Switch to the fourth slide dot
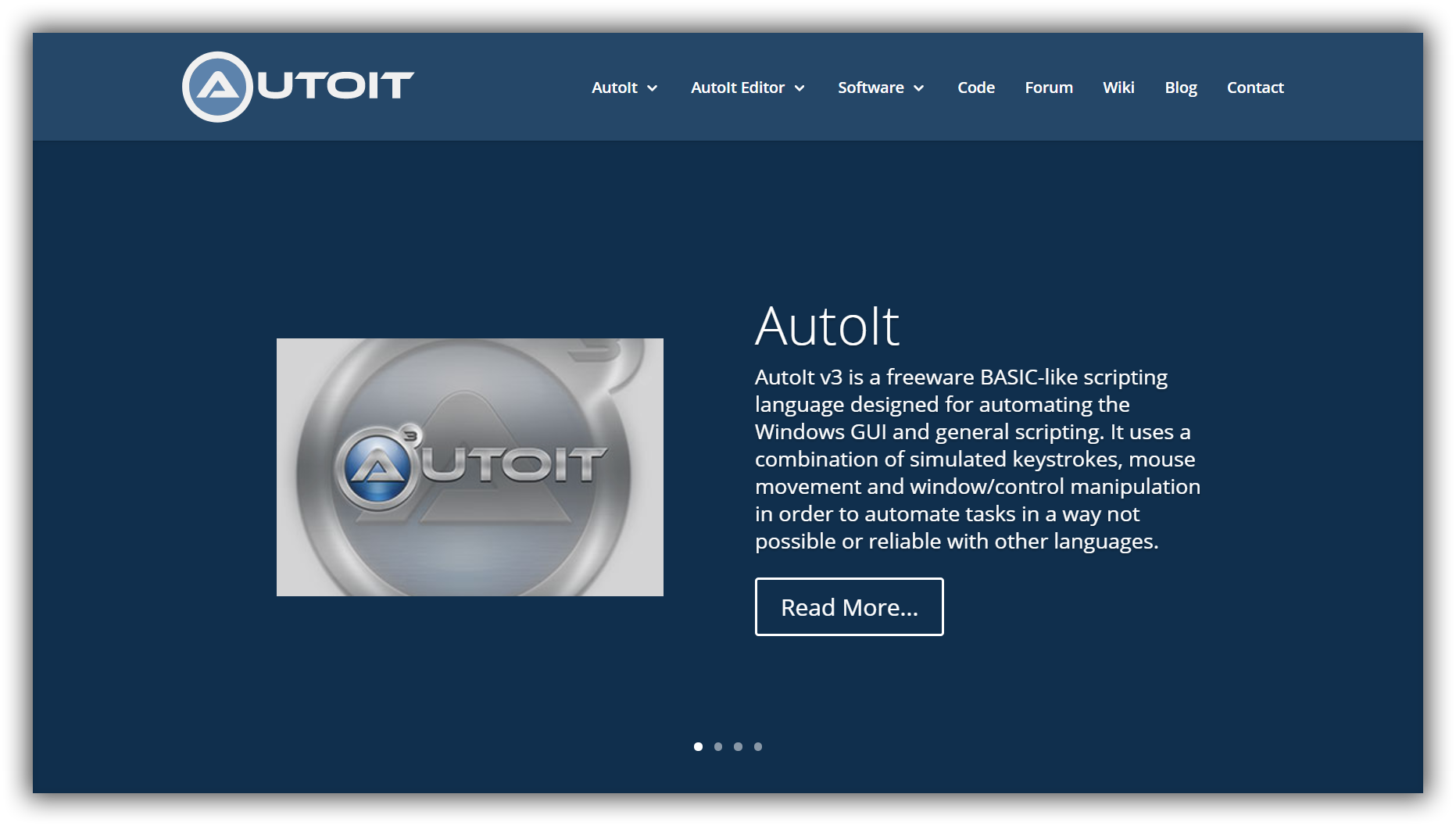This screenshot has width=1456, height=826. click(x=758, y=746)
